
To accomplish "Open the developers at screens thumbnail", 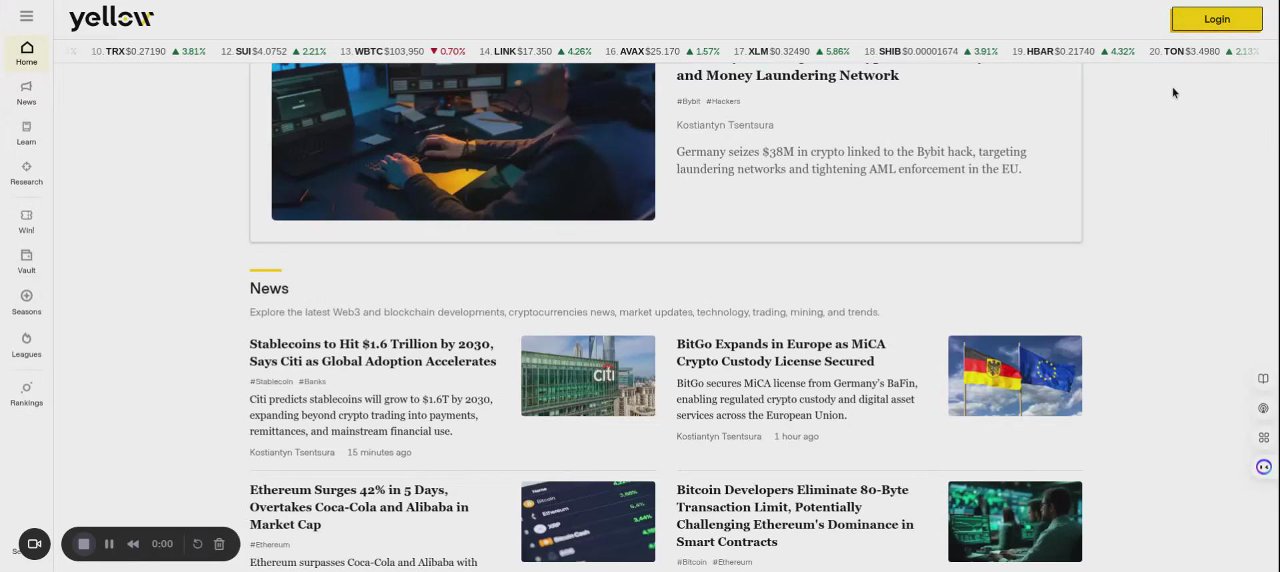I will (1015, 522).
